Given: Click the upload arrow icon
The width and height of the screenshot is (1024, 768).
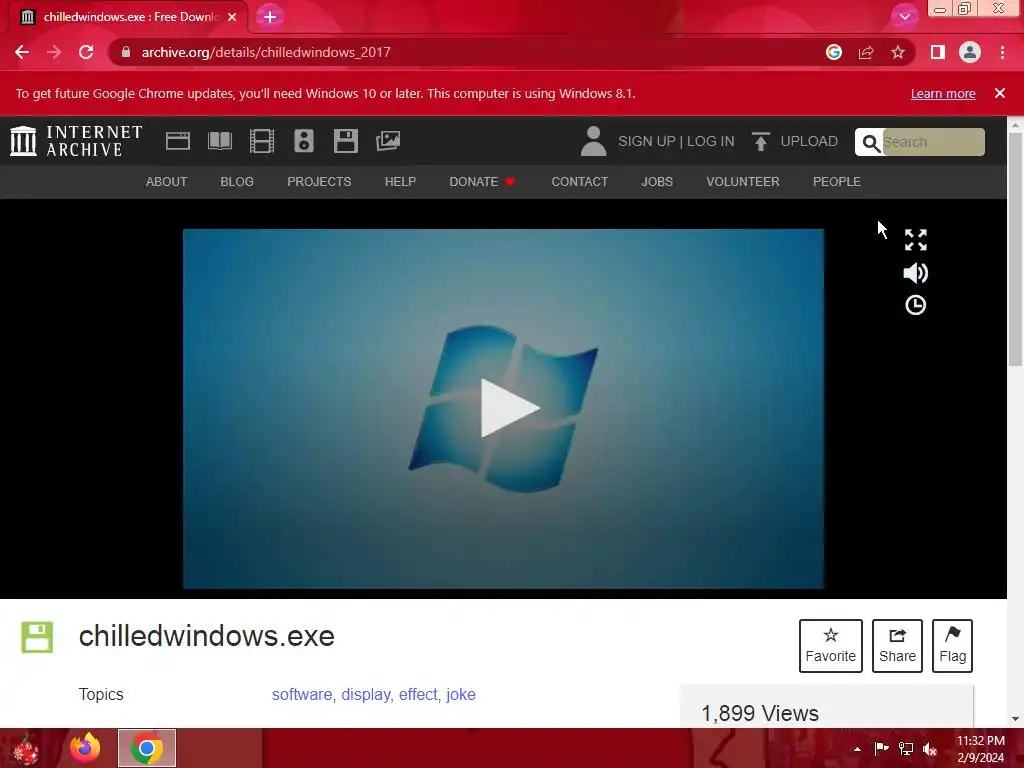Looking at the screenshot, I should click(x=760, y=141).
